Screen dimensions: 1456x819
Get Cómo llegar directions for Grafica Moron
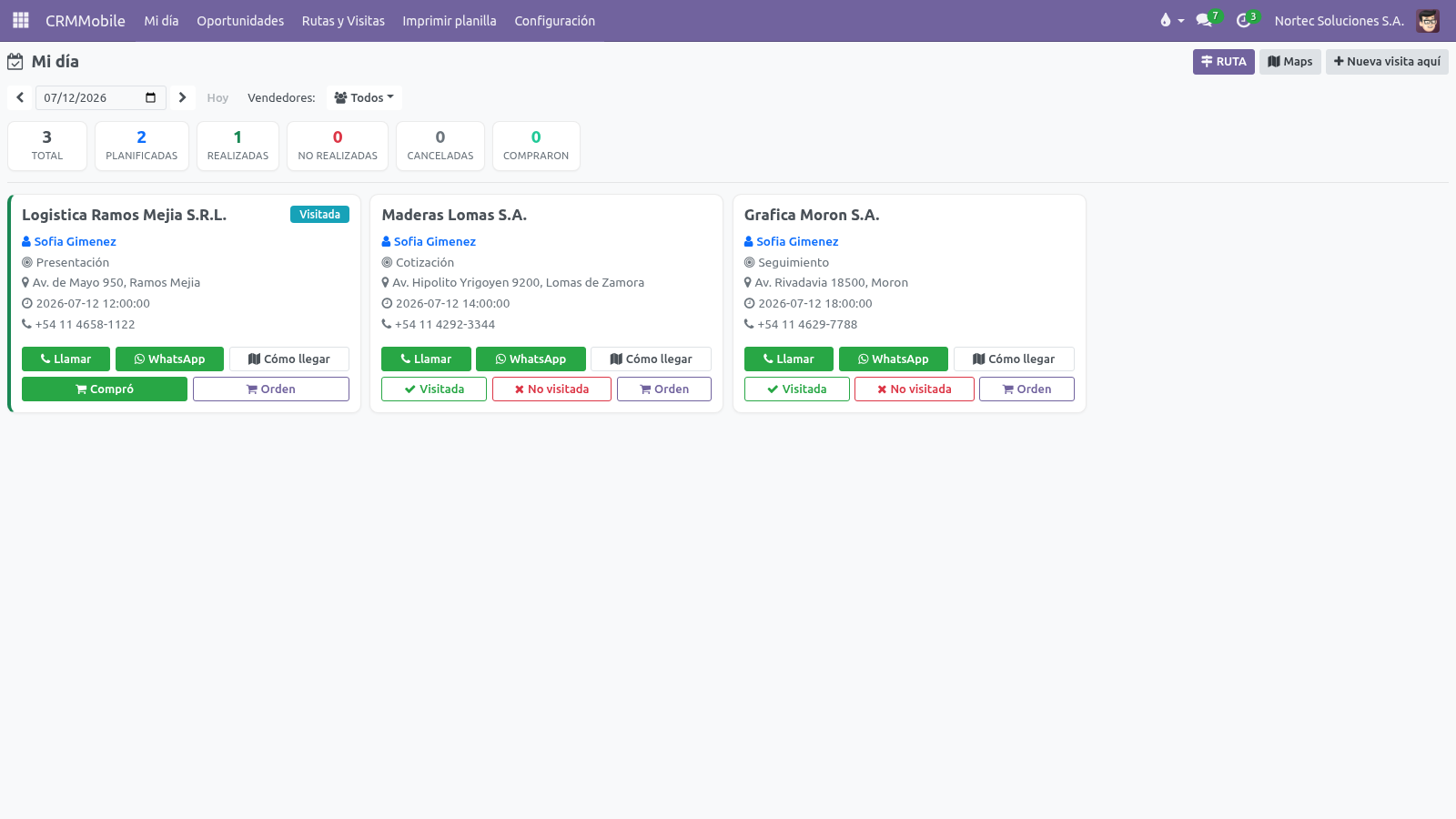click(1014, 359)
